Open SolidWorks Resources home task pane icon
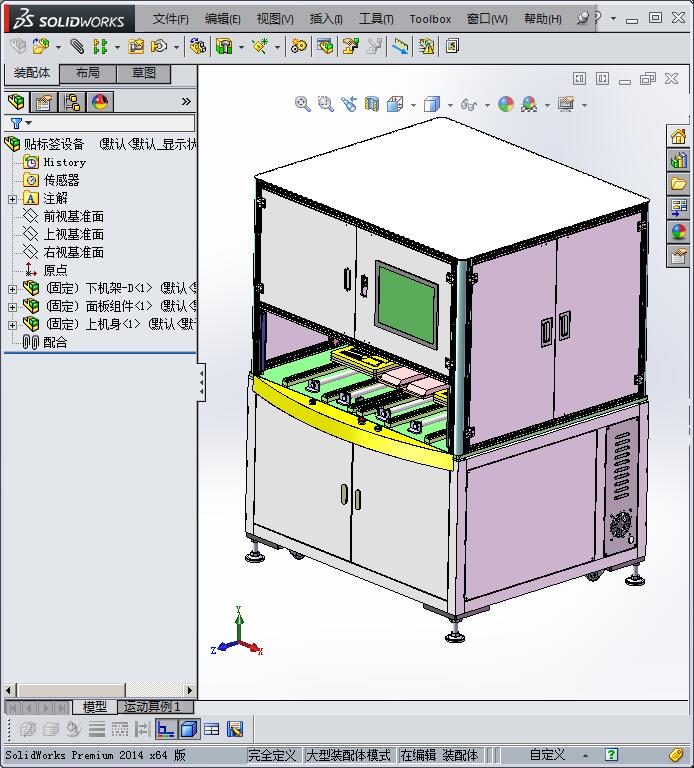This screenshot has width=694, height=768. coord(678,136)
